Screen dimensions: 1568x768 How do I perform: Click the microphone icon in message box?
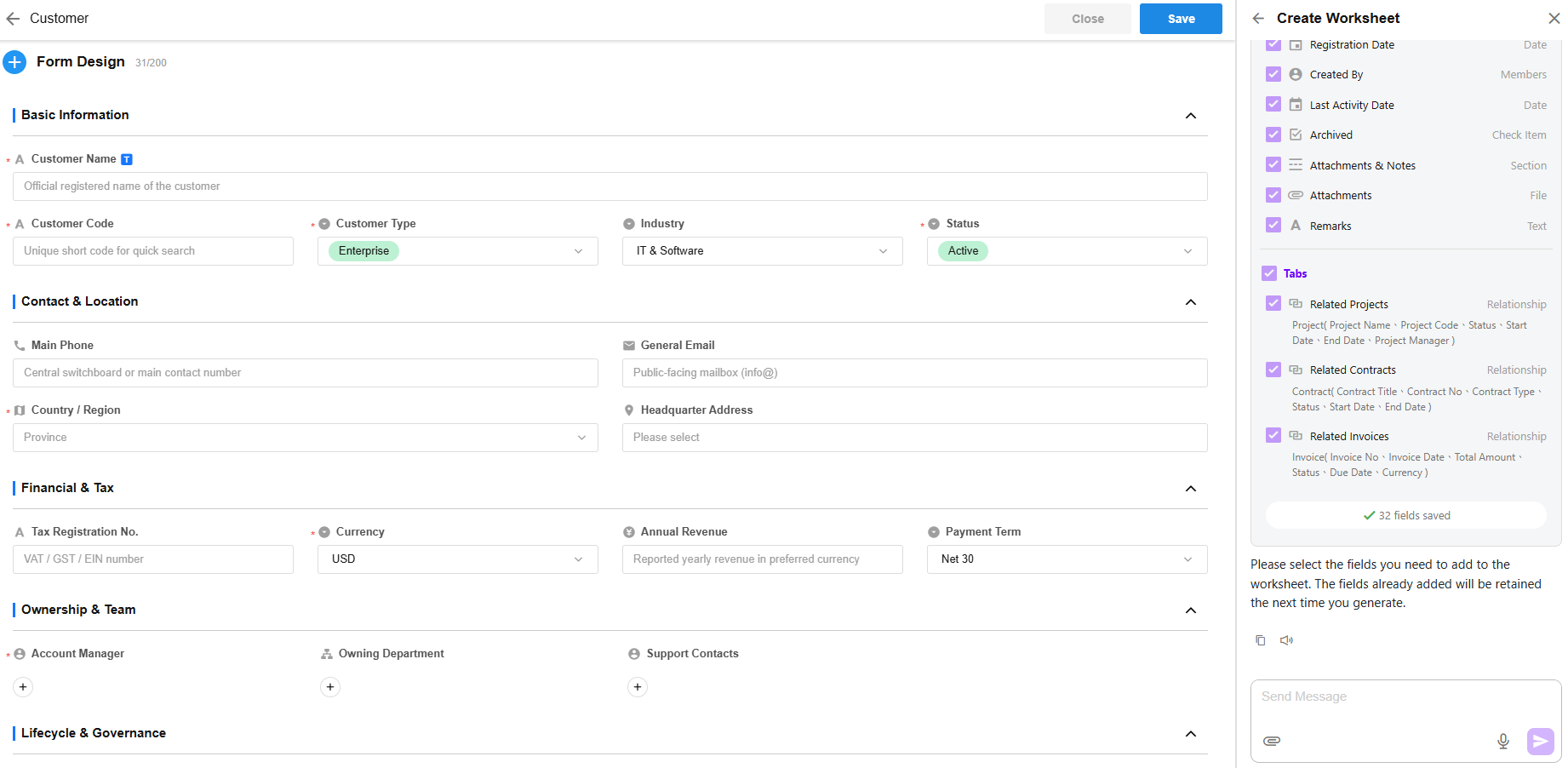[1502, 741]
